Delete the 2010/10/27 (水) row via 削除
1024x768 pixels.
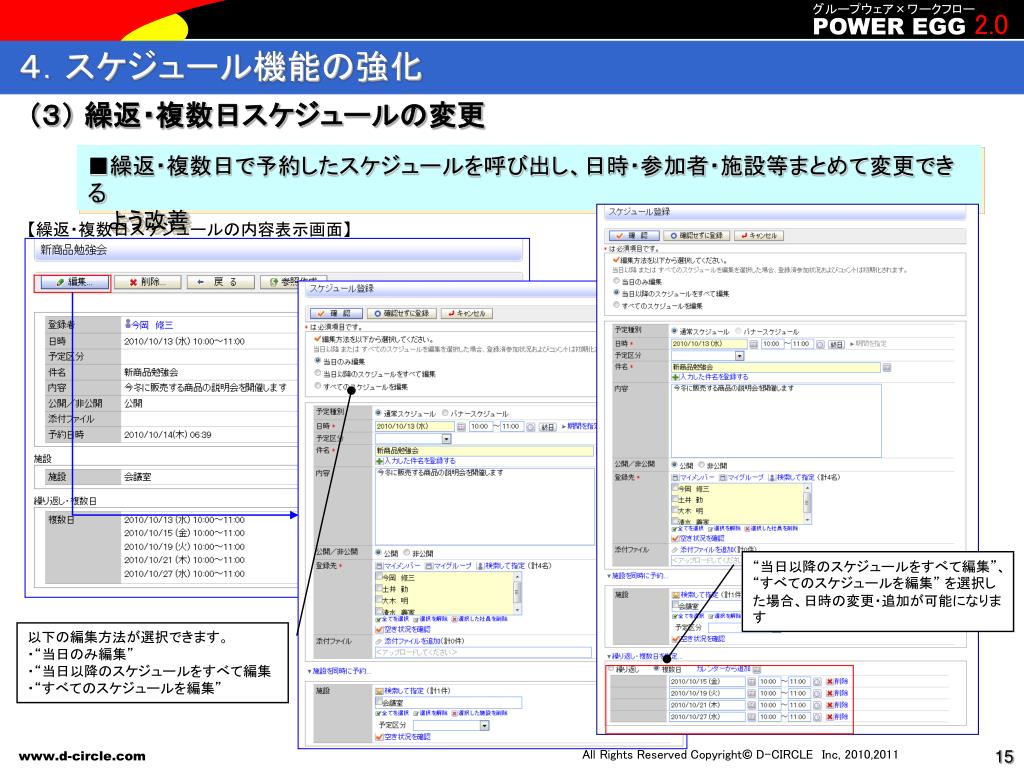coord(837,717)
